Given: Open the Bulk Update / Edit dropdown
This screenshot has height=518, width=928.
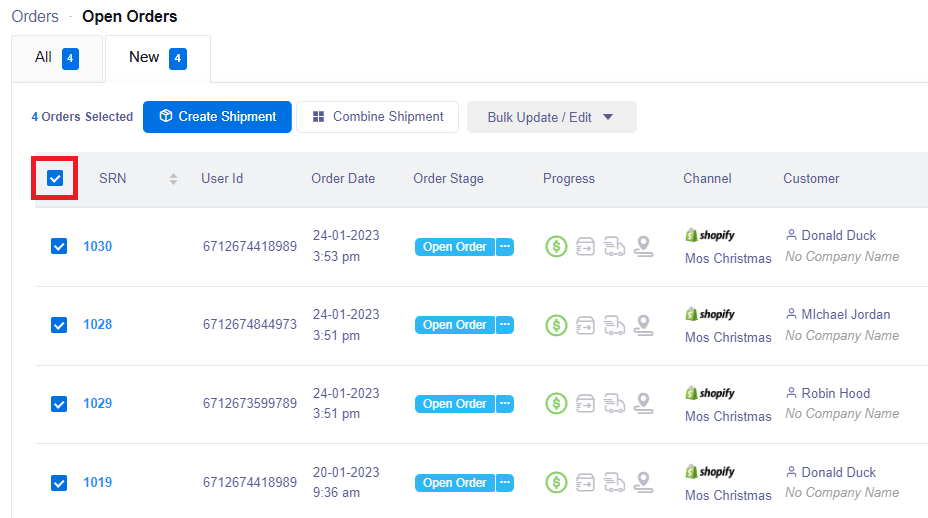Looking at the screenshot, I should pos(551,117).
